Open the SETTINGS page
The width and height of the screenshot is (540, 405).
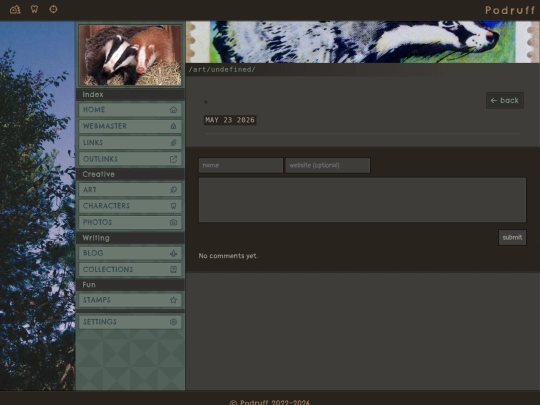click(x=130, y=322)
